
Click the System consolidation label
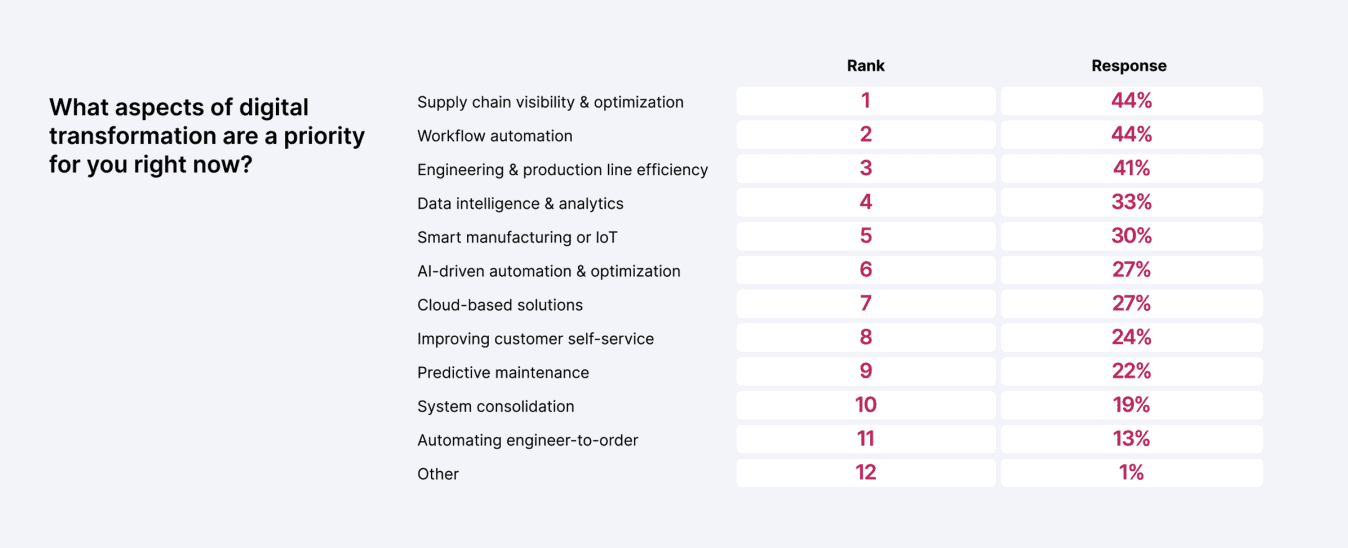coord(496,407)
